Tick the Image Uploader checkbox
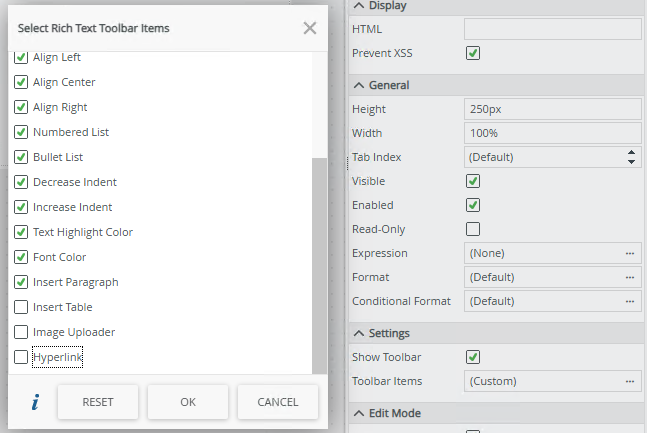 point(21,332)
